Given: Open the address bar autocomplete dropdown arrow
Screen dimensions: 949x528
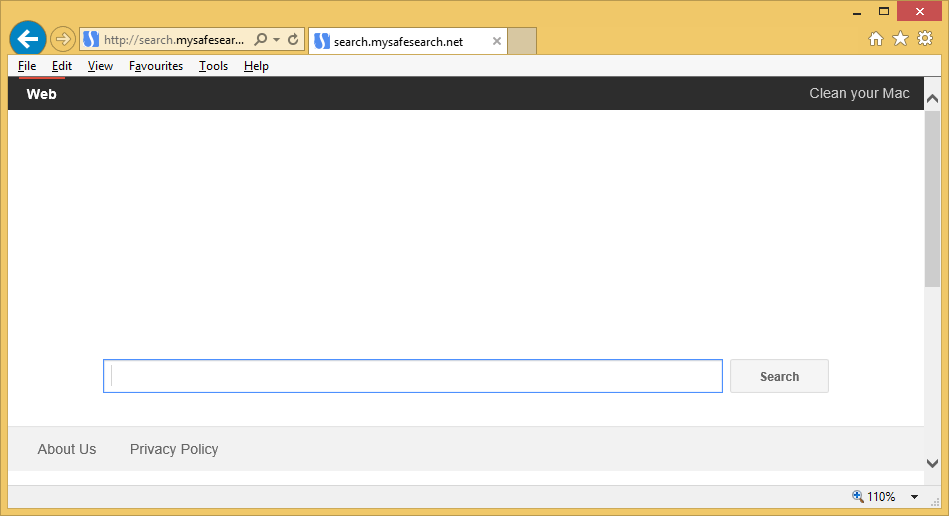Looking at the screenshot, I should 277,40.
